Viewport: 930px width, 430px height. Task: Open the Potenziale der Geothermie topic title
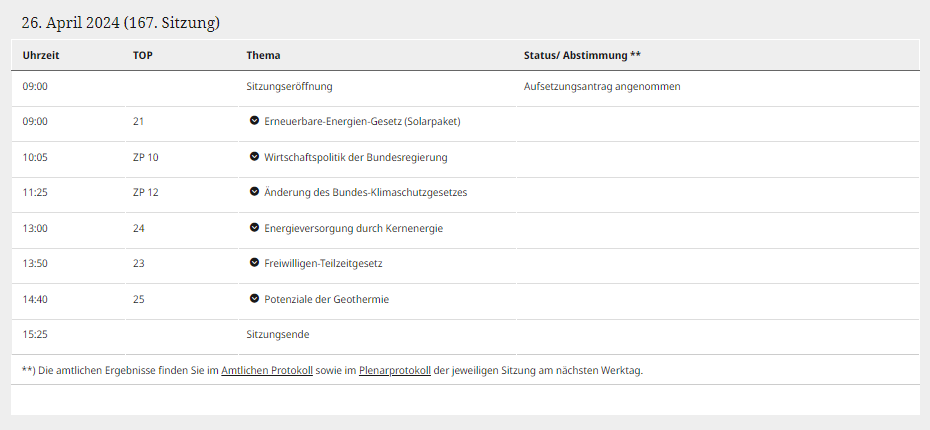tap(326, 299)
